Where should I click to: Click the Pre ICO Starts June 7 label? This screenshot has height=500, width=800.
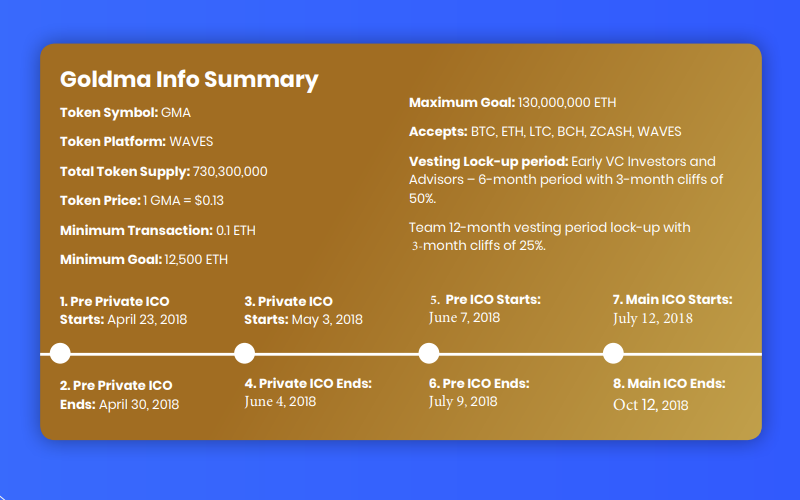tap(485, 308)
